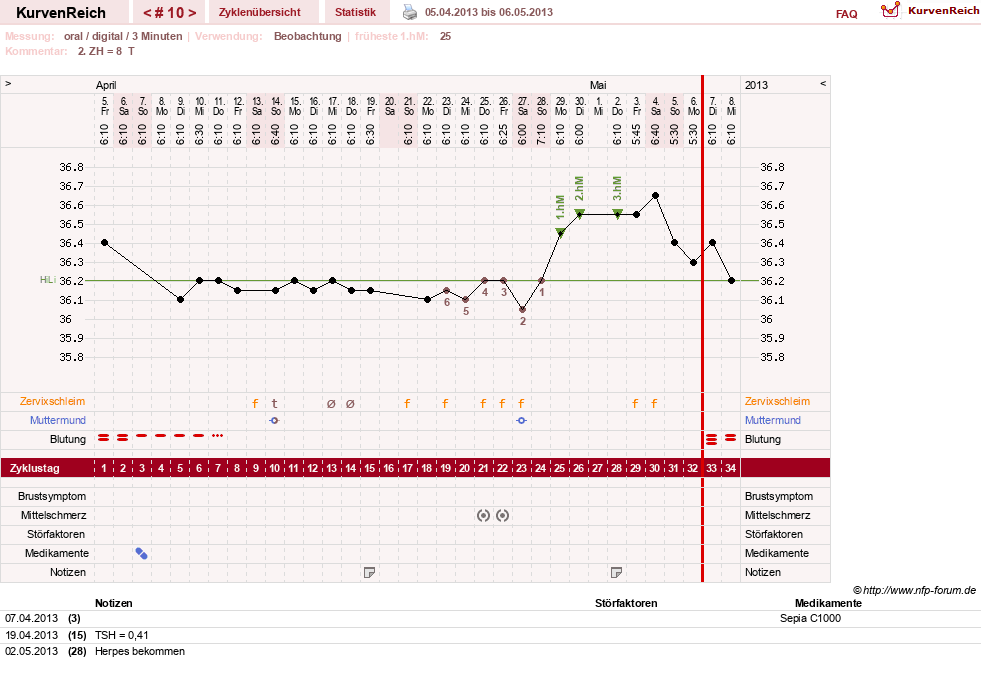Click the Muttermund circle on day 10
This screenshot has height=682, width=981.
273,420
